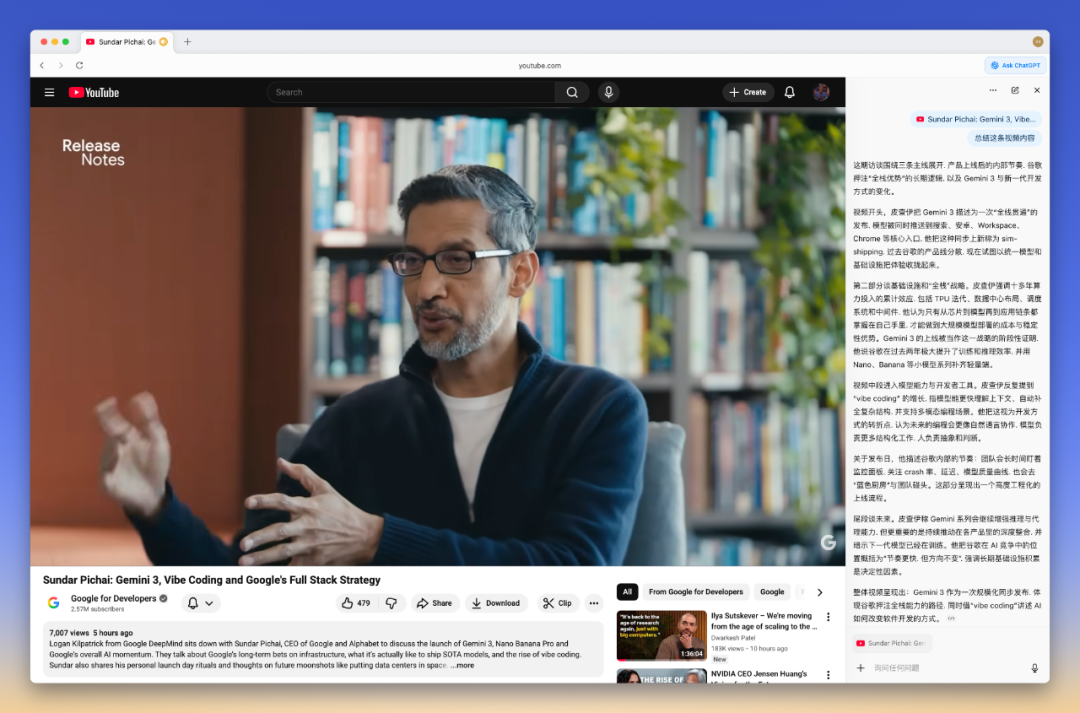Open the Ilya Sutskever video thumbnail
This screenshot has height=713, width=1080.
click(x=661, y=634)
